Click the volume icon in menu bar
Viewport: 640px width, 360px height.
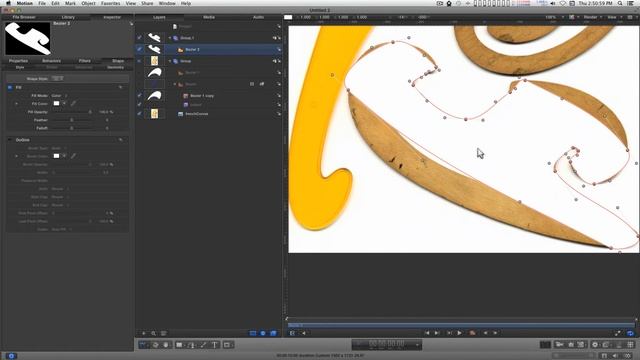[553, 3]
